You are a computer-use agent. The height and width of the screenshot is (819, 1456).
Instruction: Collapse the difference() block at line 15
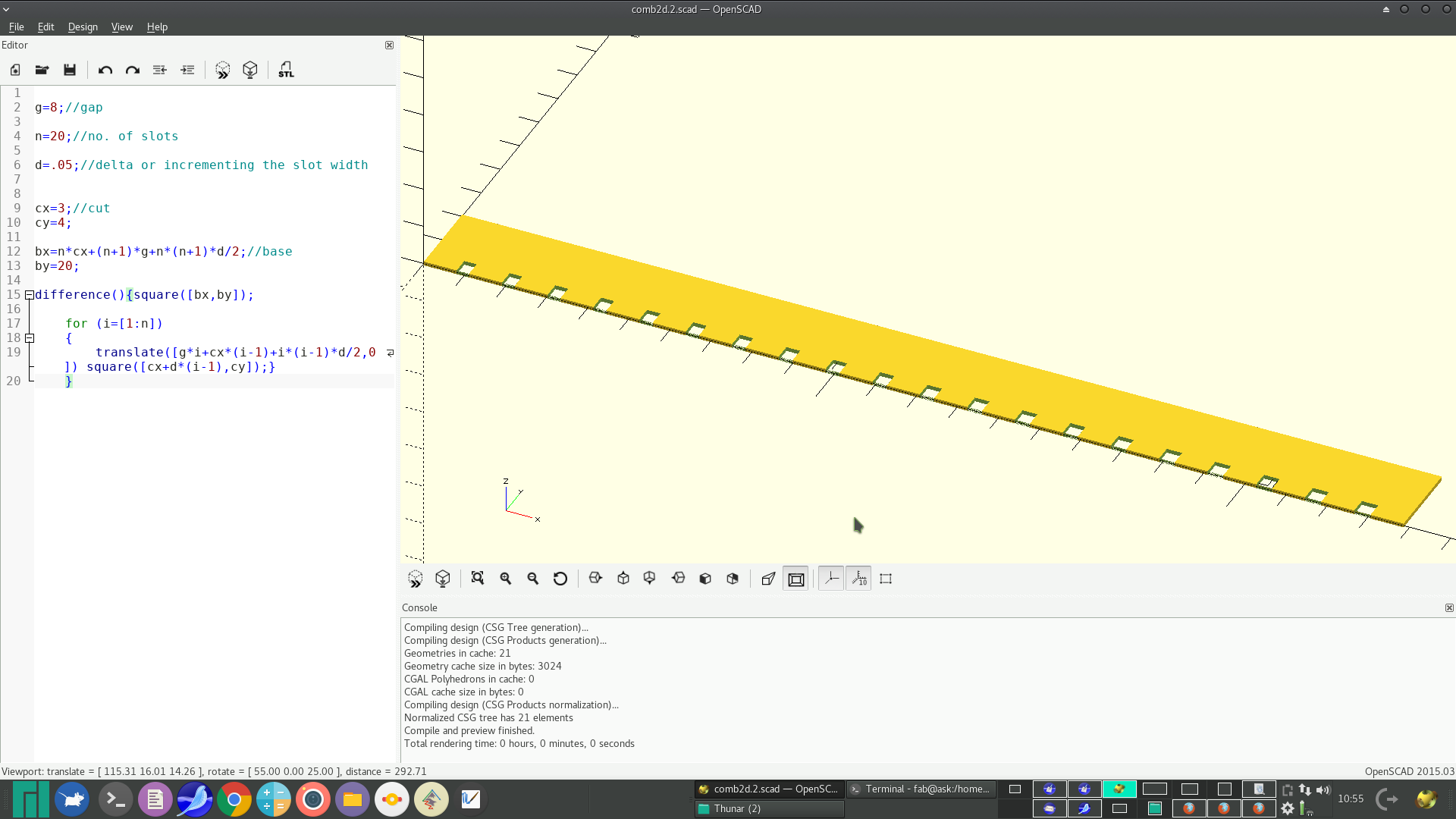[x=30, y=295]
